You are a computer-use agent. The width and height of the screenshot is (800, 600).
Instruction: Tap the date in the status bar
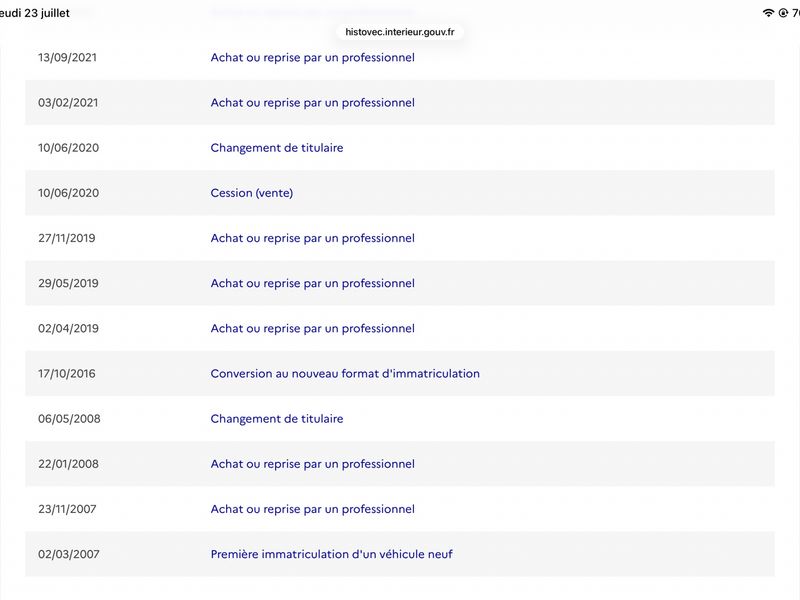[34, 13]
